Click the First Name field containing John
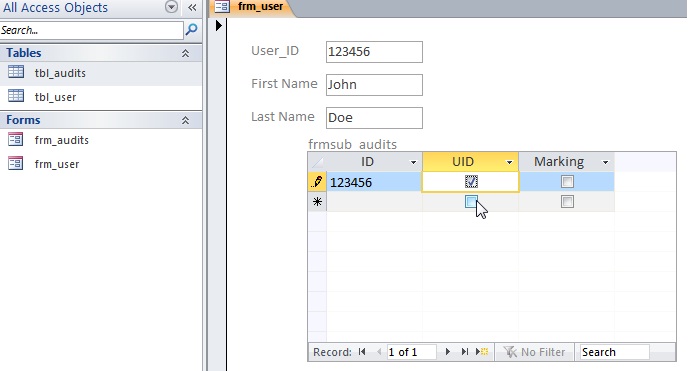The image size is (694, 371). 374,85
